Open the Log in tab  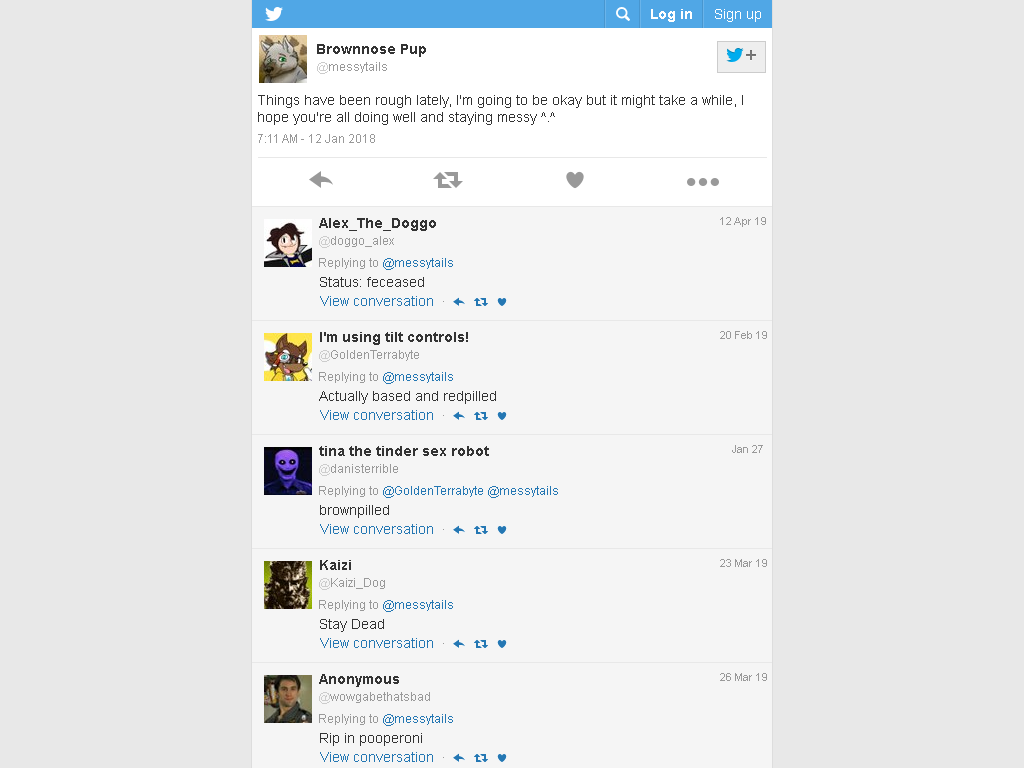[671, 14]
